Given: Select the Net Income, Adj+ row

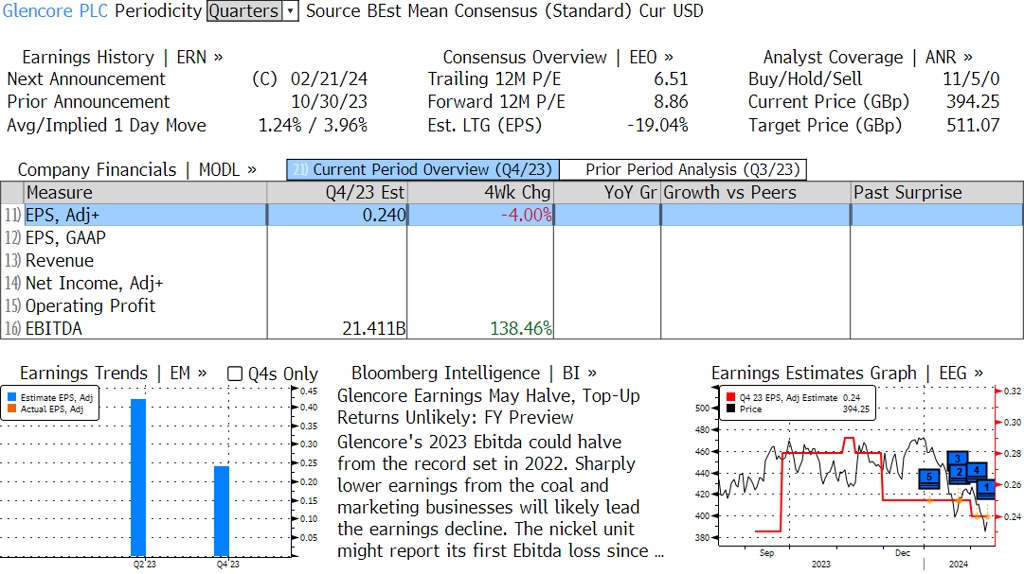Looking at the screenshot, I should point(512,283).
